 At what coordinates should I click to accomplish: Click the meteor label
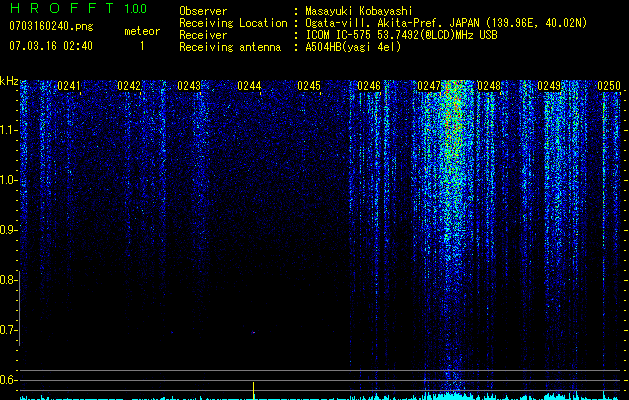142,31
